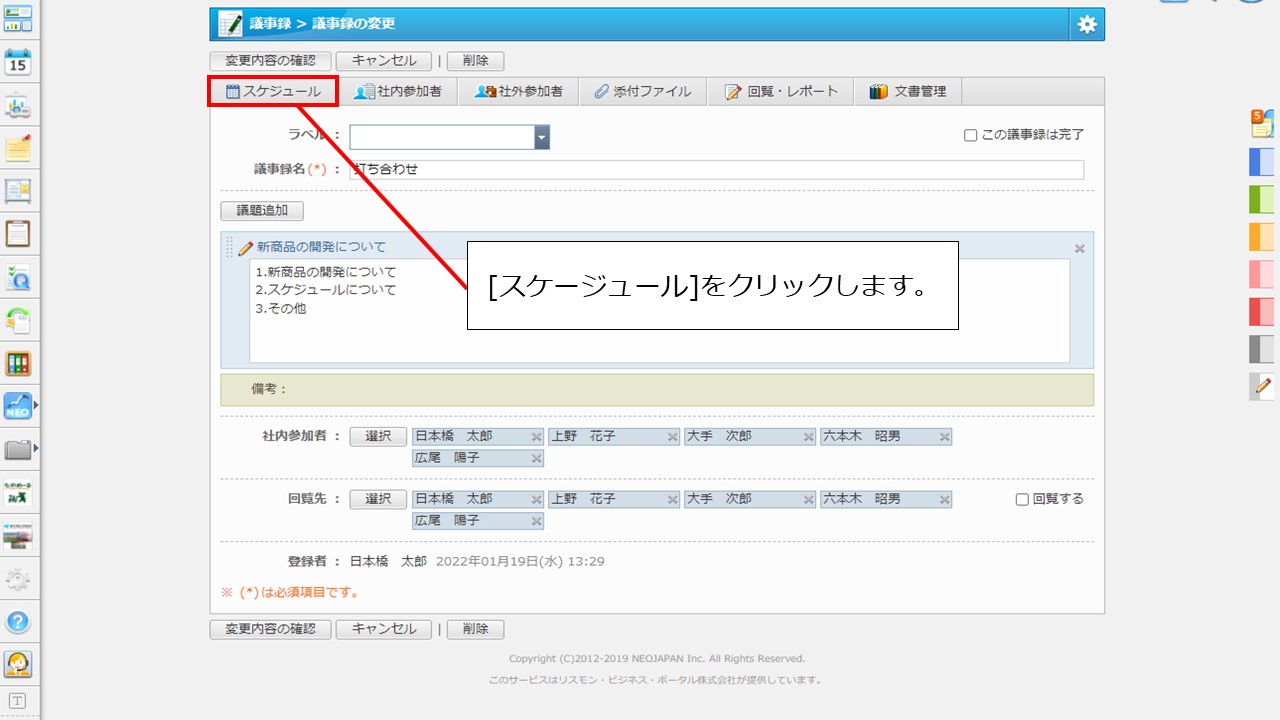Switch to the スケジュール tab
This screenshot has width=1280, height=720.
273,91
